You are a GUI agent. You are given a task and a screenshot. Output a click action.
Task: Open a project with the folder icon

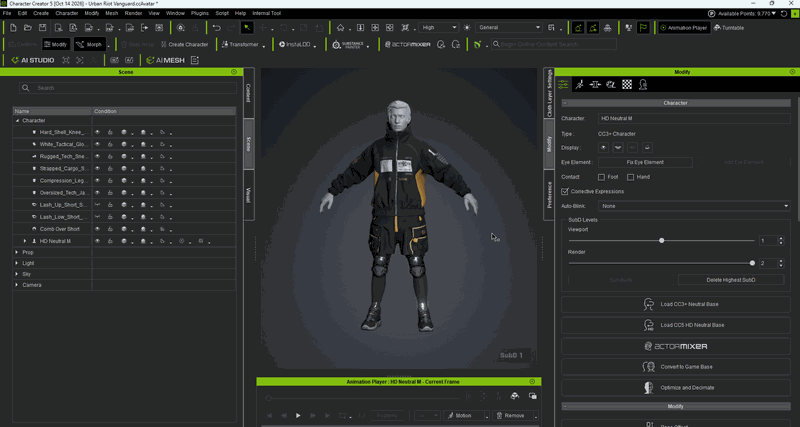(28, 28)
